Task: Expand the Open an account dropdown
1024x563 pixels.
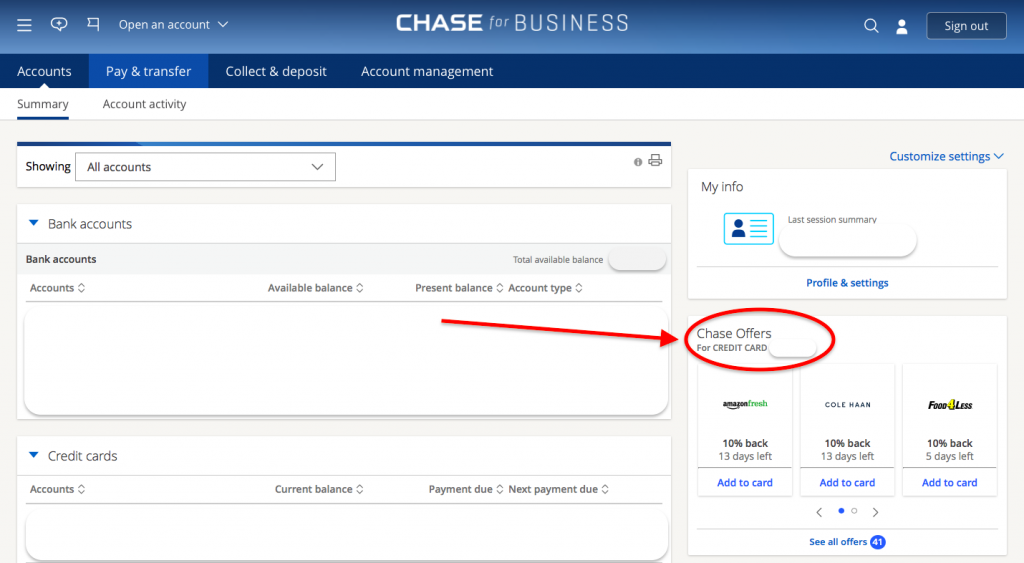Action: pyautogui.click(x=173, y=25)
